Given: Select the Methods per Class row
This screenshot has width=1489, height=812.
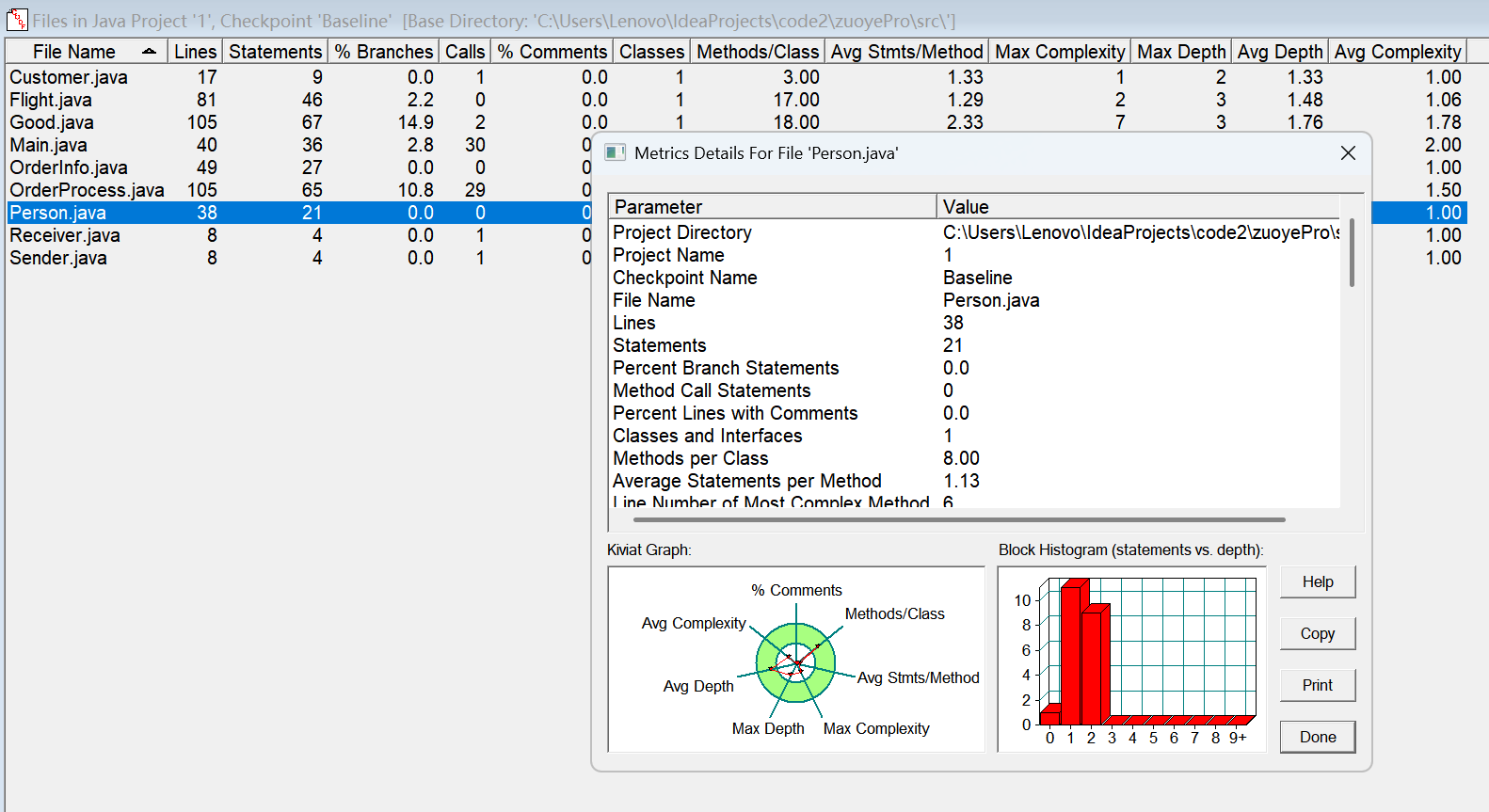Looking at the screenshot, I should click(x=975, y=458).
